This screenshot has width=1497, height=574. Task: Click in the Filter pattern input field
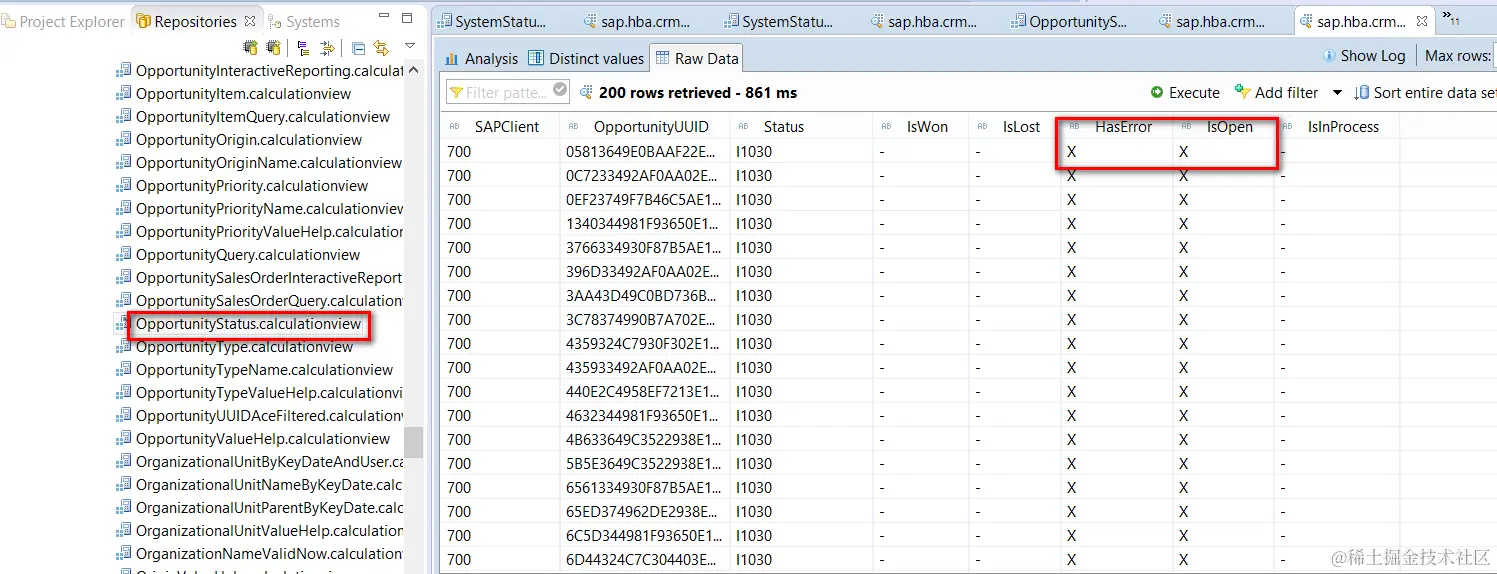507,92
